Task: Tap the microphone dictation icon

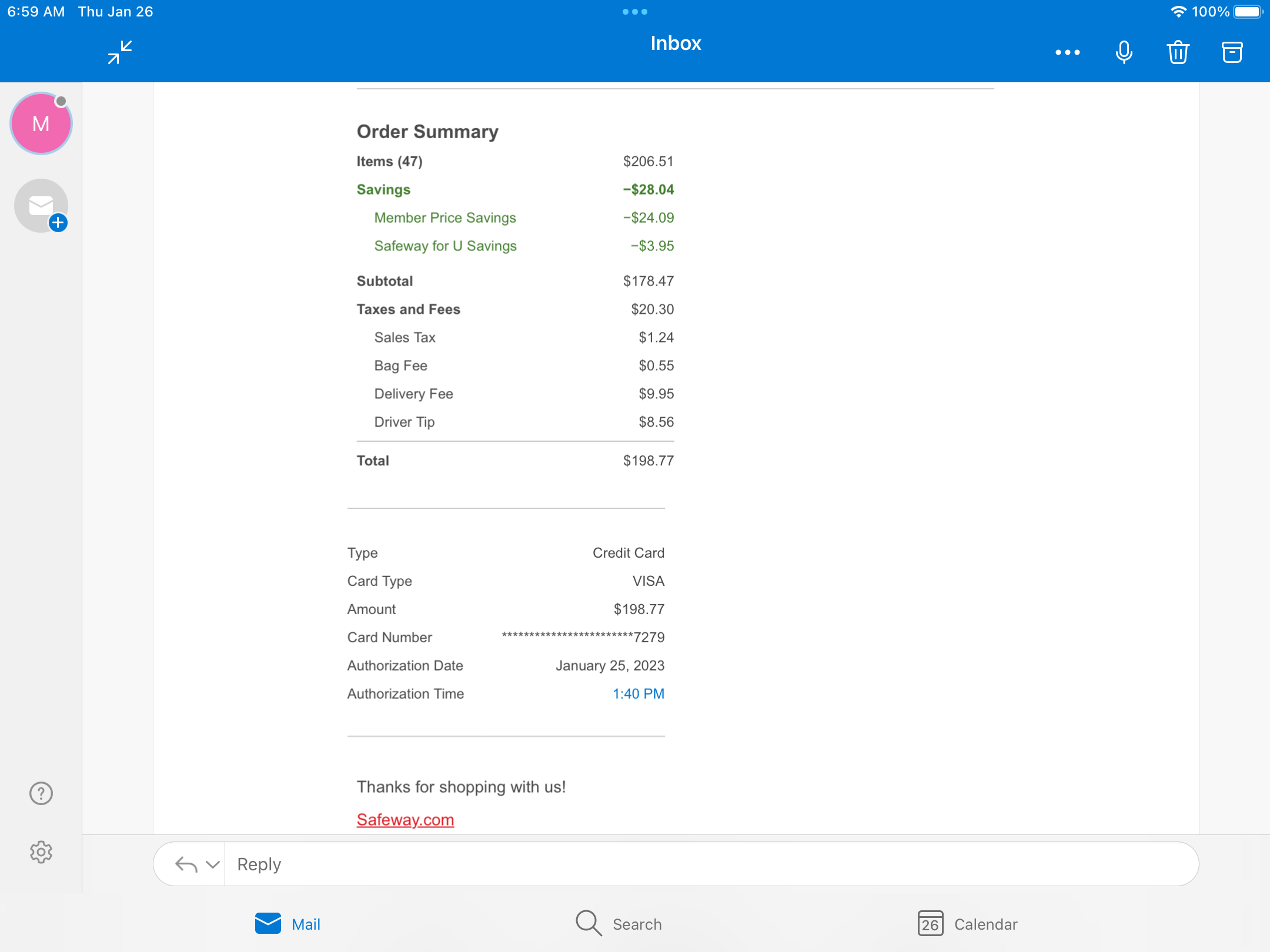Action: point(1124,52)
